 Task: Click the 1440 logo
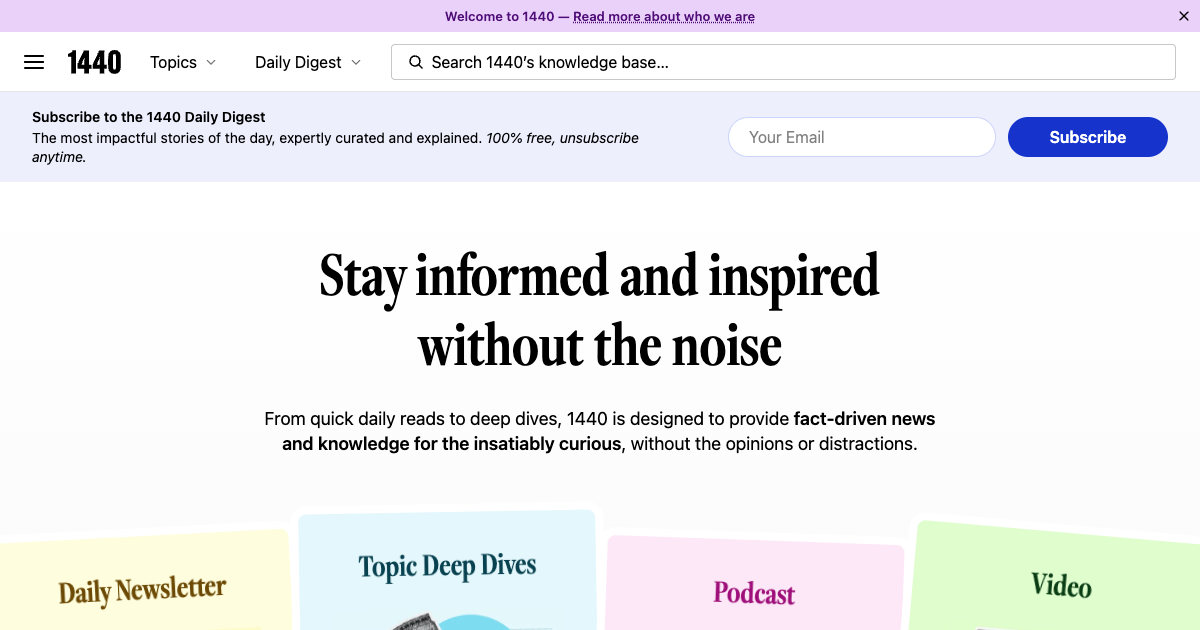pyautogui.click(x=94, y=61)
